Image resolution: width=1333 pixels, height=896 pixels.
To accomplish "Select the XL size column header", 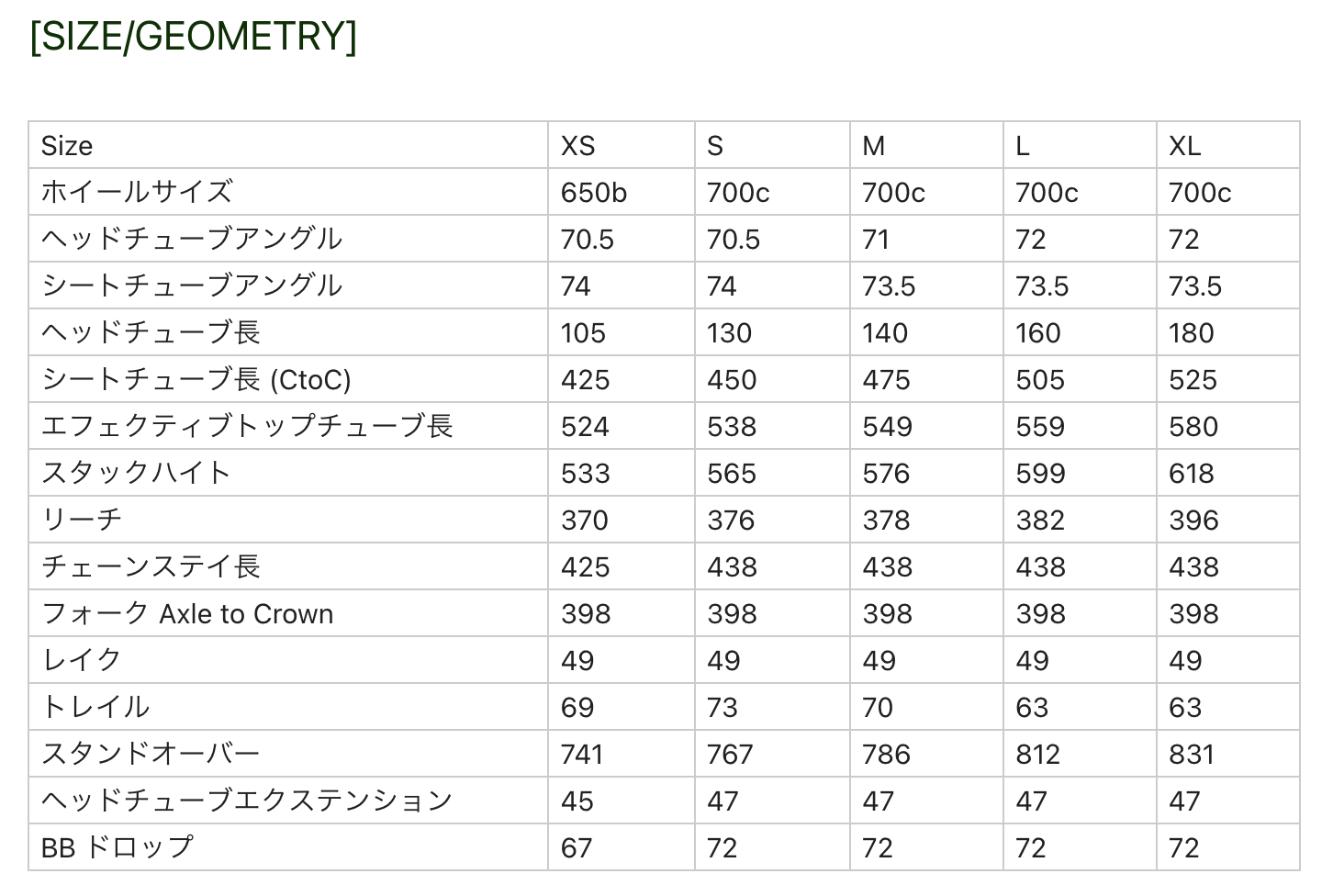I will pyautogui.click(x=1184, y=146).
